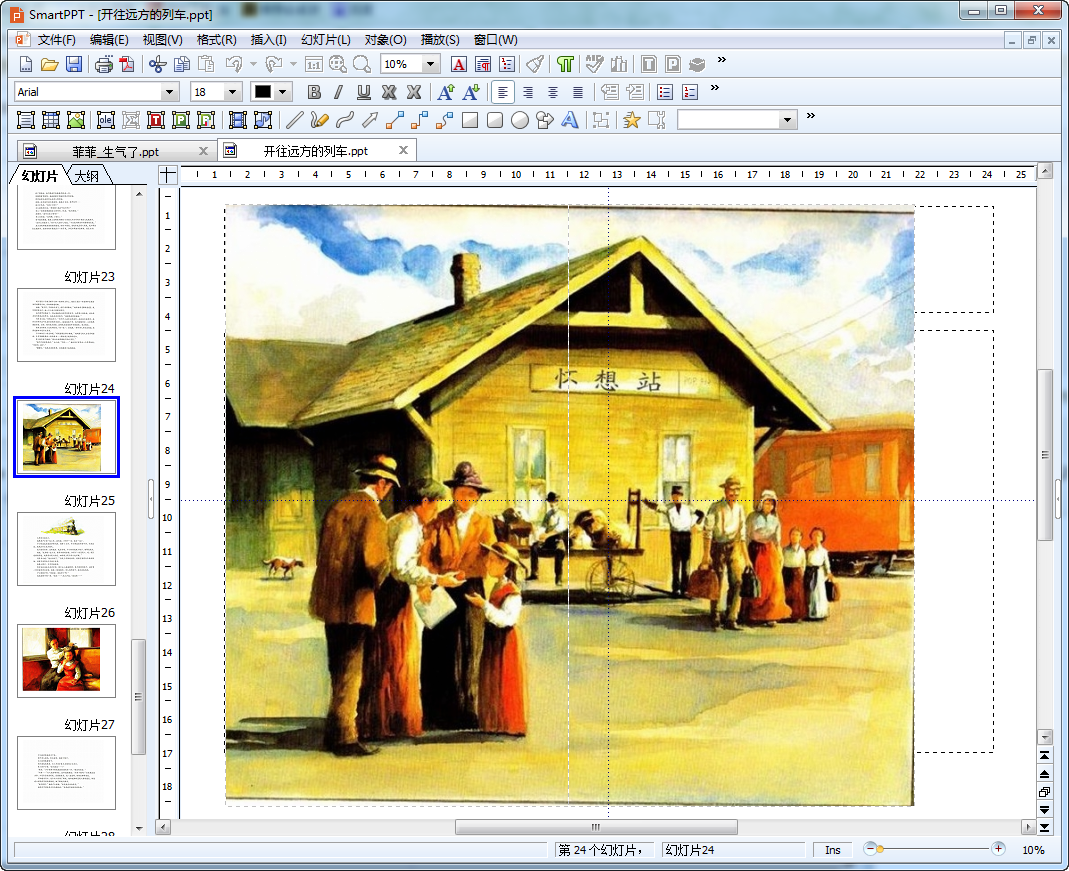This screenshot has width=1069, height=871.
Task: Open object animation with the star icon
Action: point(632,120)
